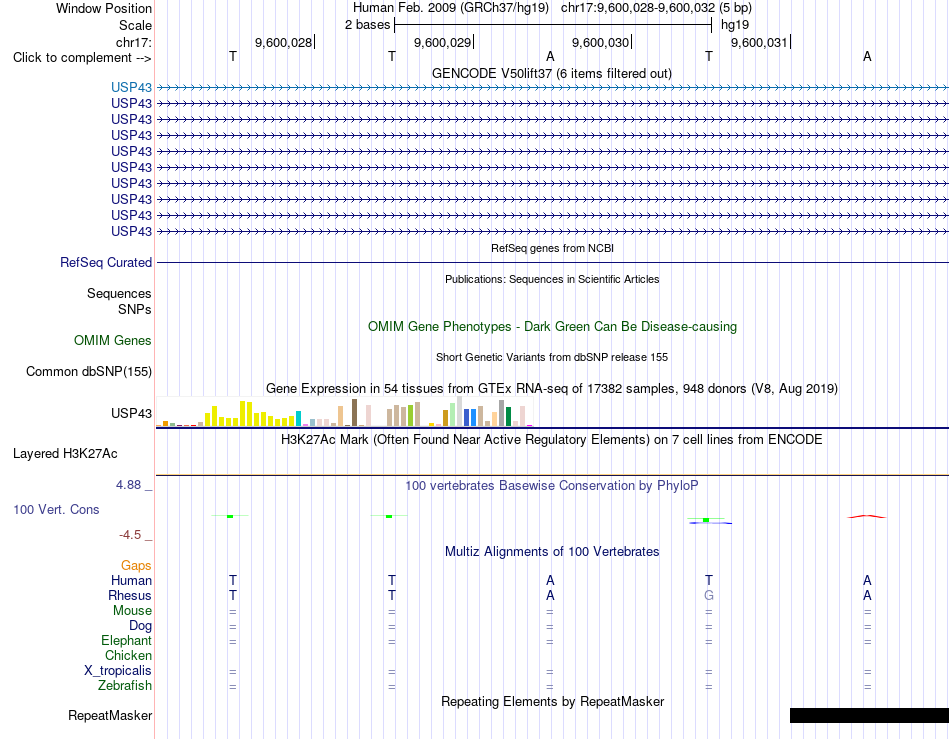Click the 9,600,031 ruler coordinate

(759, 42)
